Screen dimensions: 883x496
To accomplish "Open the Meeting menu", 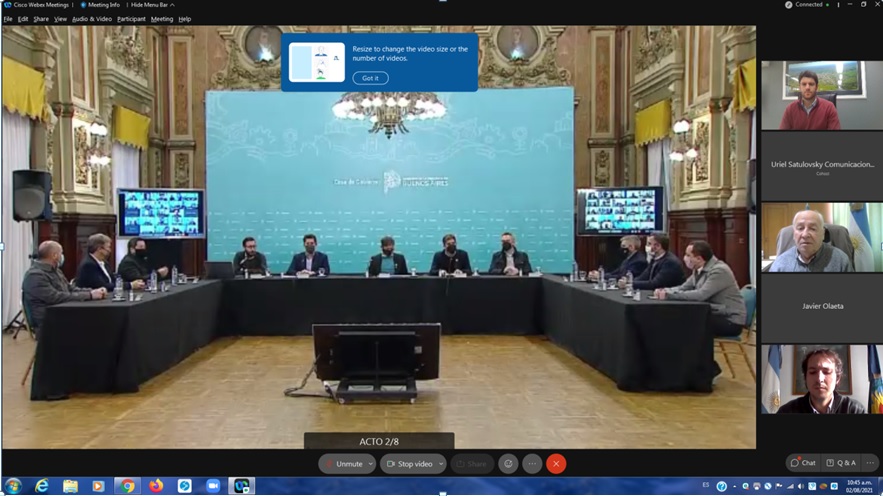I will 162,19.
